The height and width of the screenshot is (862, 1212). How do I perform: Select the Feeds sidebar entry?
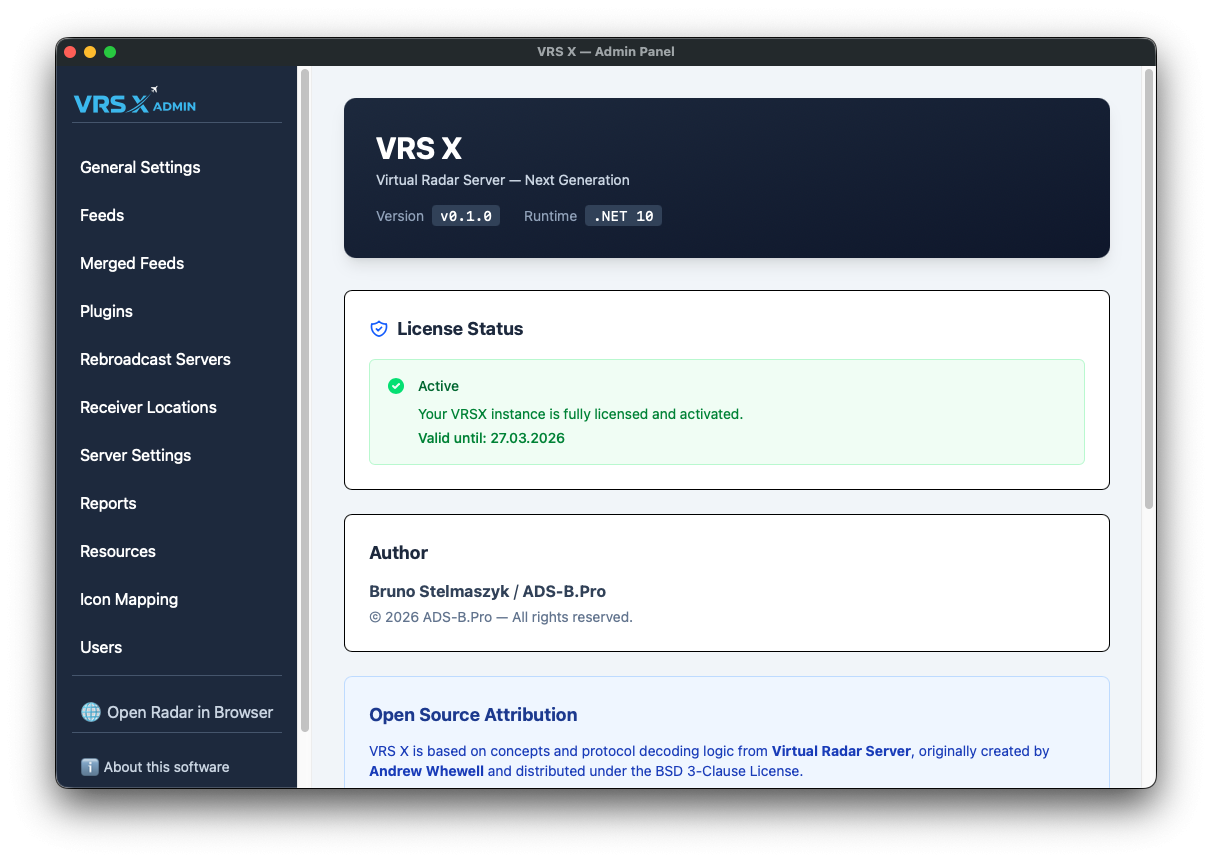tap(102, 215)
